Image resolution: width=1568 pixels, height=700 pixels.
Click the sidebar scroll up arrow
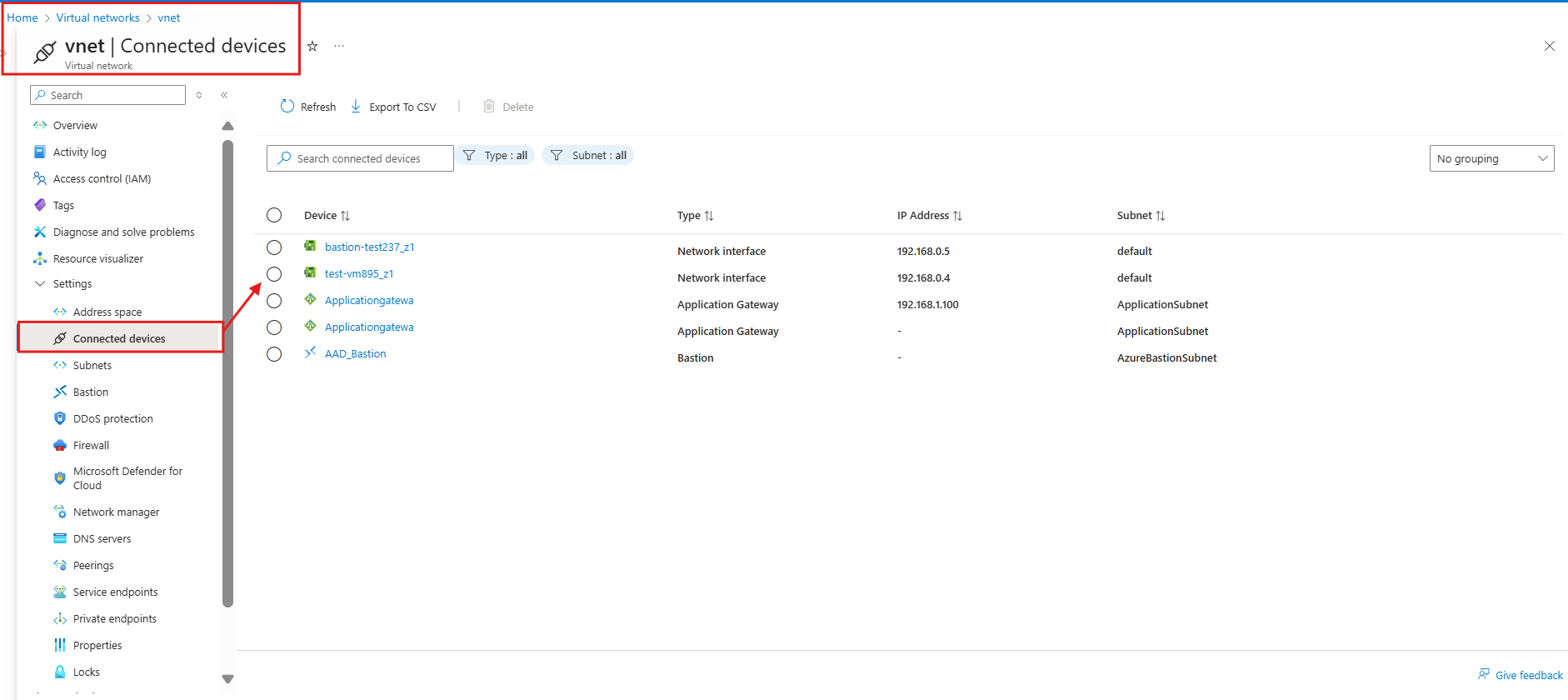pos(228,126)
